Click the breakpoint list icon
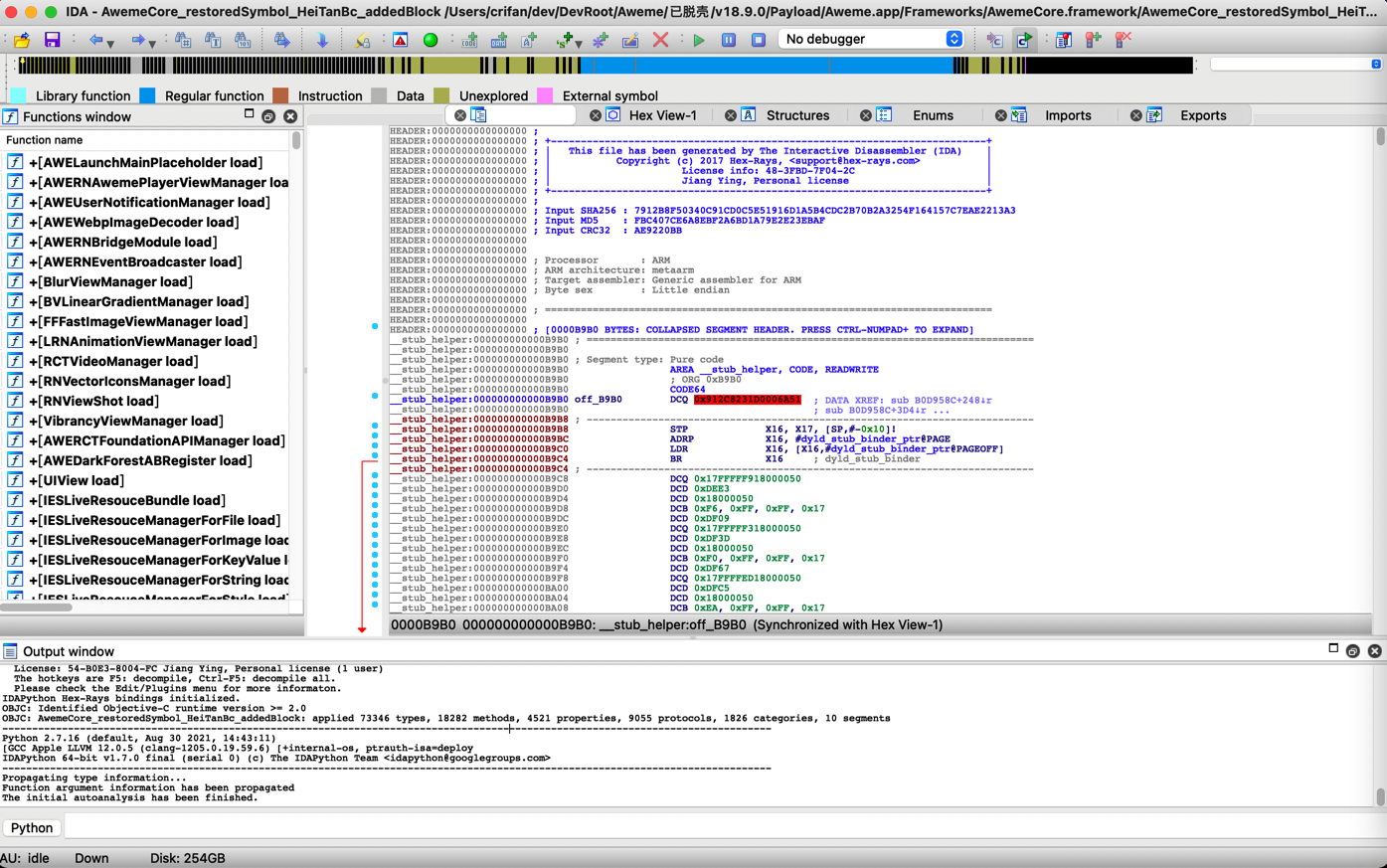Screen dimensions: 1387x868 pyautogui.click(x=1063, y=40)
